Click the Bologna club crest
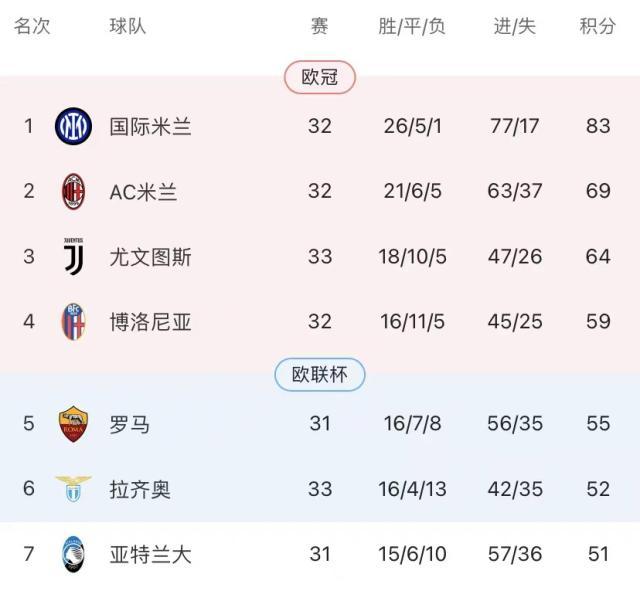 pyautogui.click(x=73, y=322)
